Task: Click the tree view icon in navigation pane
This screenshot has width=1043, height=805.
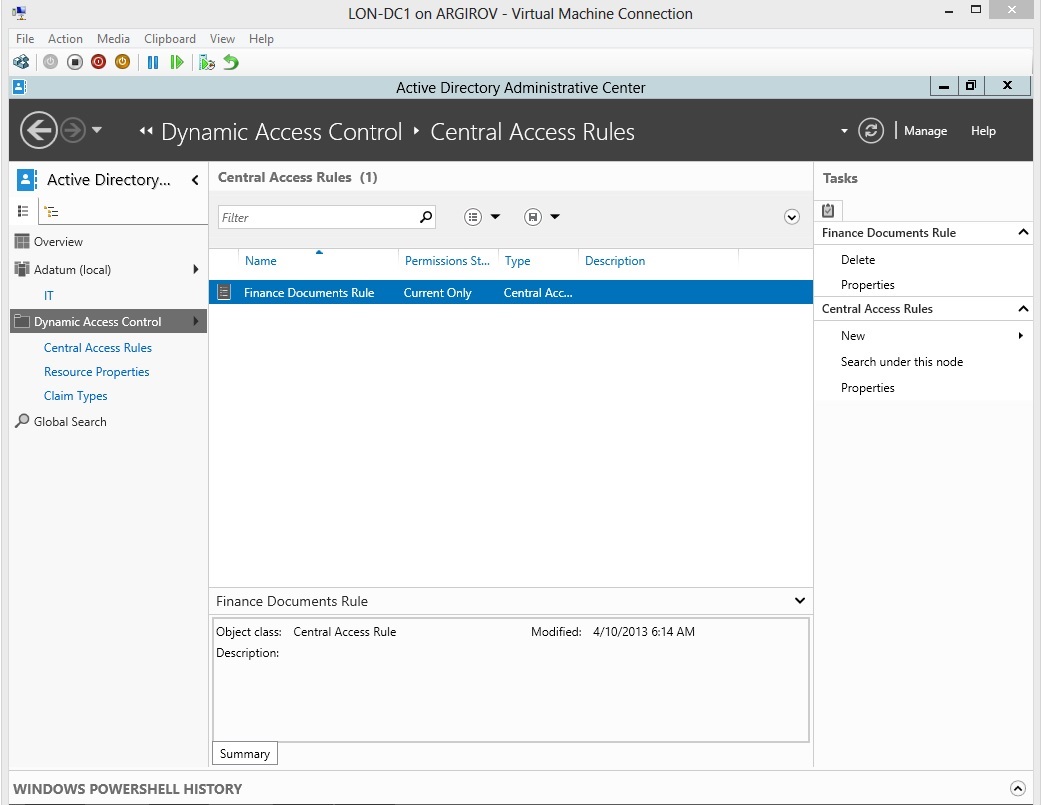Action: pyautogui.click(x=49, y=211)
